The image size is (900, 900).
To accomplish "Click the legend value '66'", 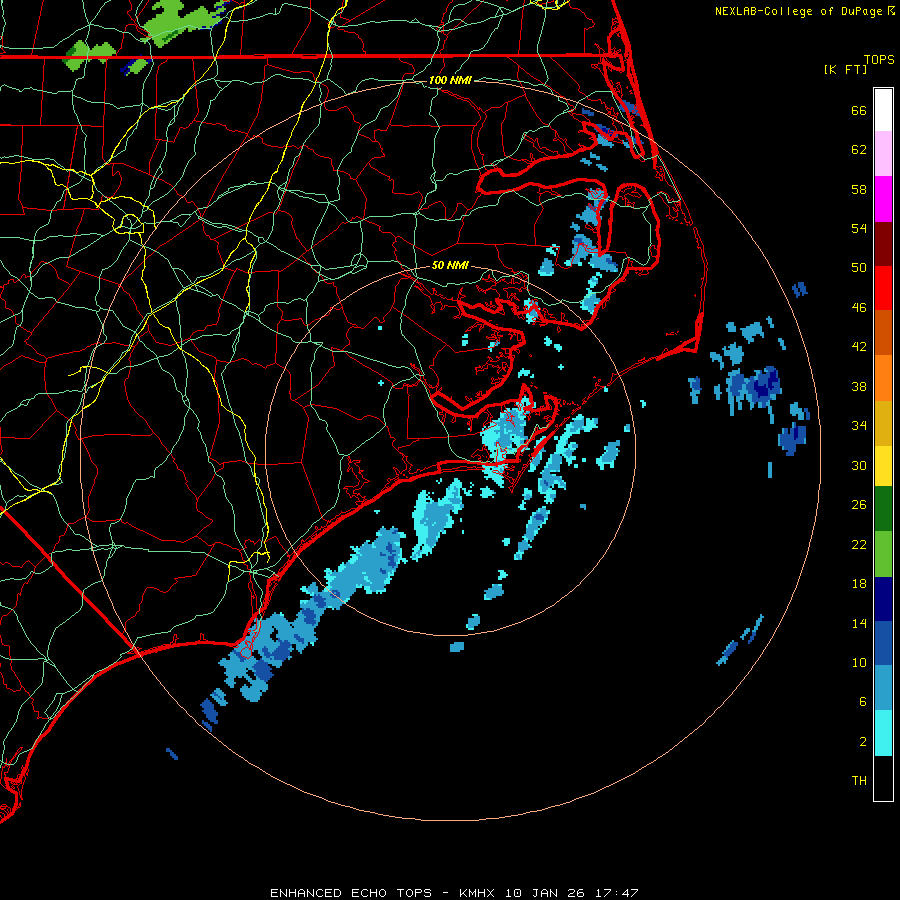I will coord(859,110).
